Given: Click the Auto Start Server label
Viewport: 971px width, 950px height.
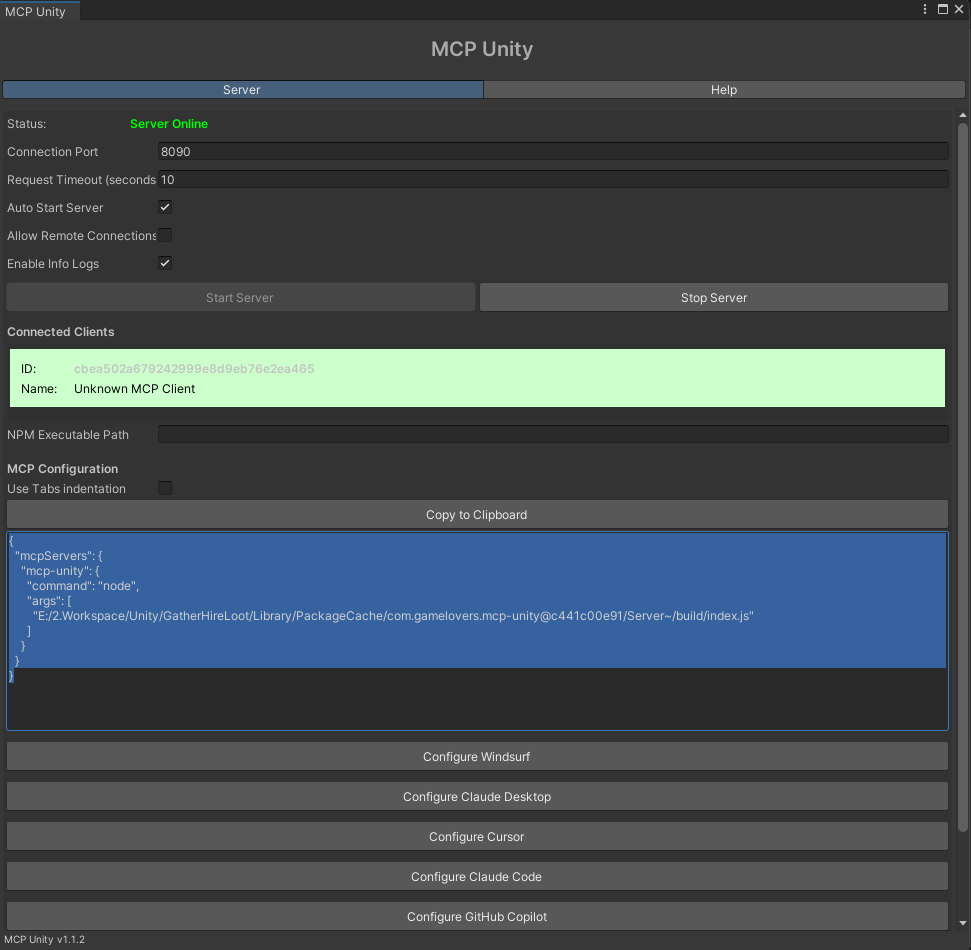Looking at the screenshot, I should tap(55, 207).
